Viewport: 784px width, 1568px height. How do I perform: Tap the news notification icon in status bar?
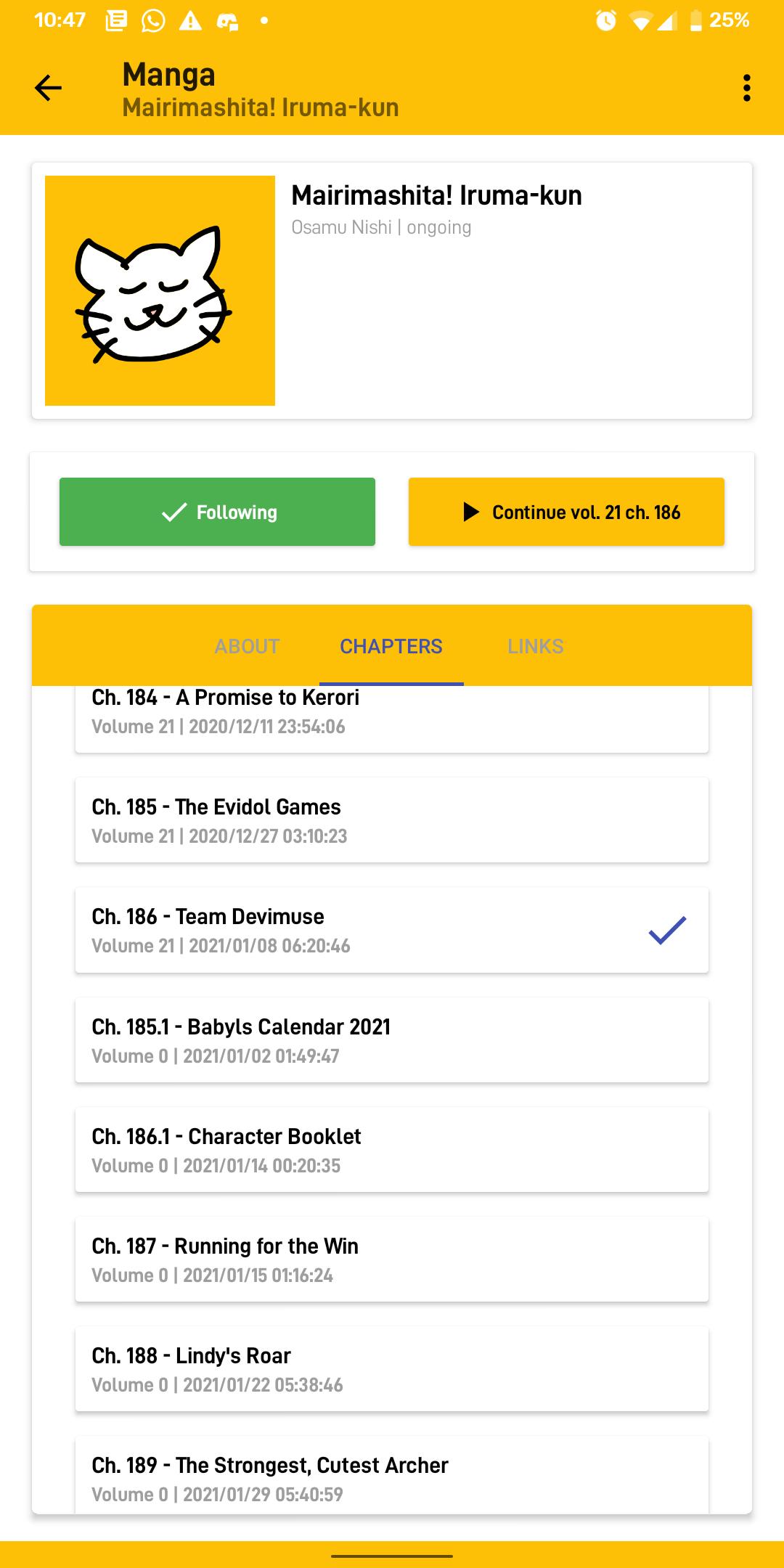point(116,21)
